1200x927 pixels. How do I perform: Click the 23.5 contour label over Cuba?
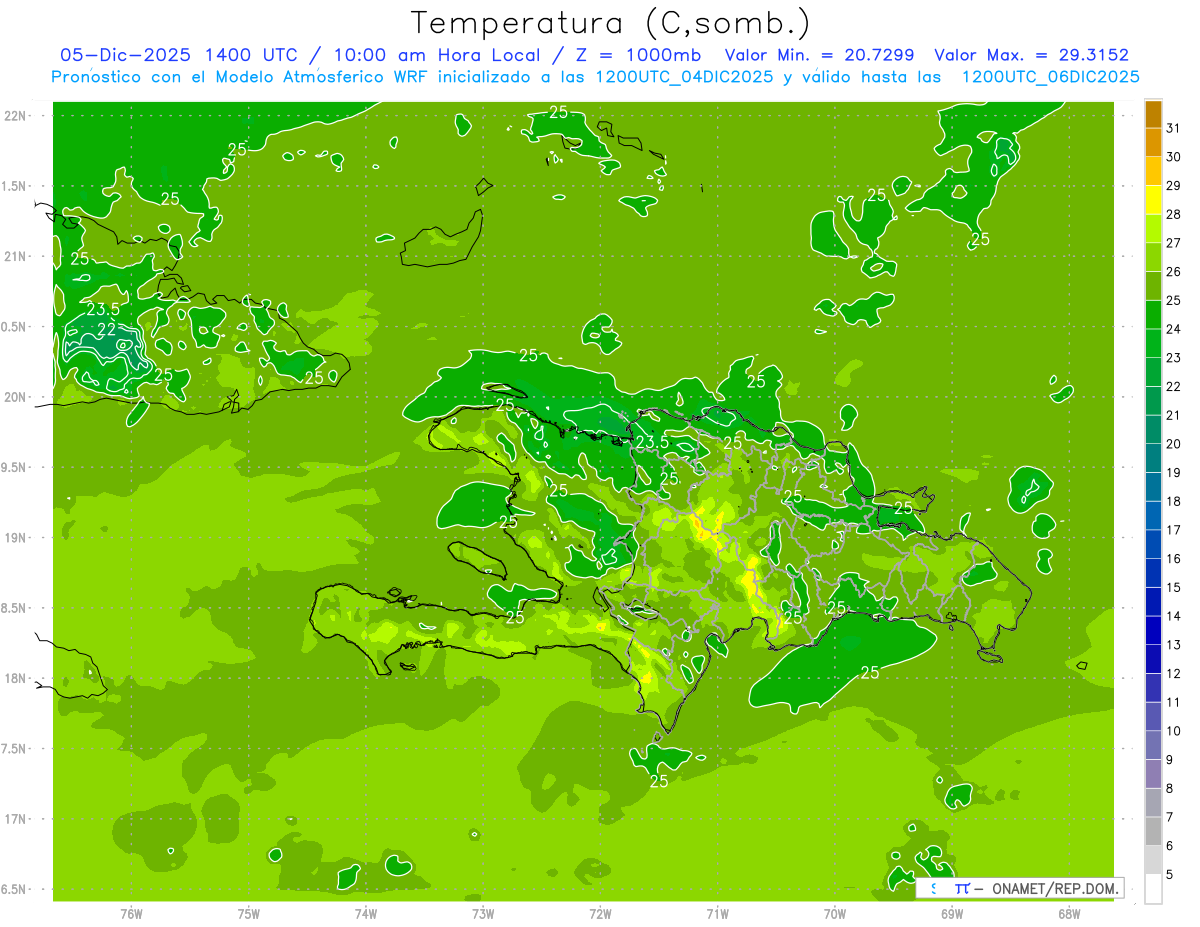click(x=103, y=309)
